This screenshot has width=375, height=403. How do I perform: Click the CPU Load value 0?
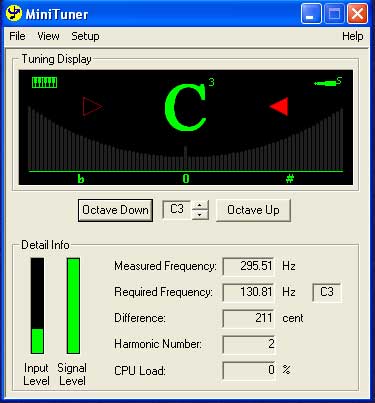click(248, 370)
